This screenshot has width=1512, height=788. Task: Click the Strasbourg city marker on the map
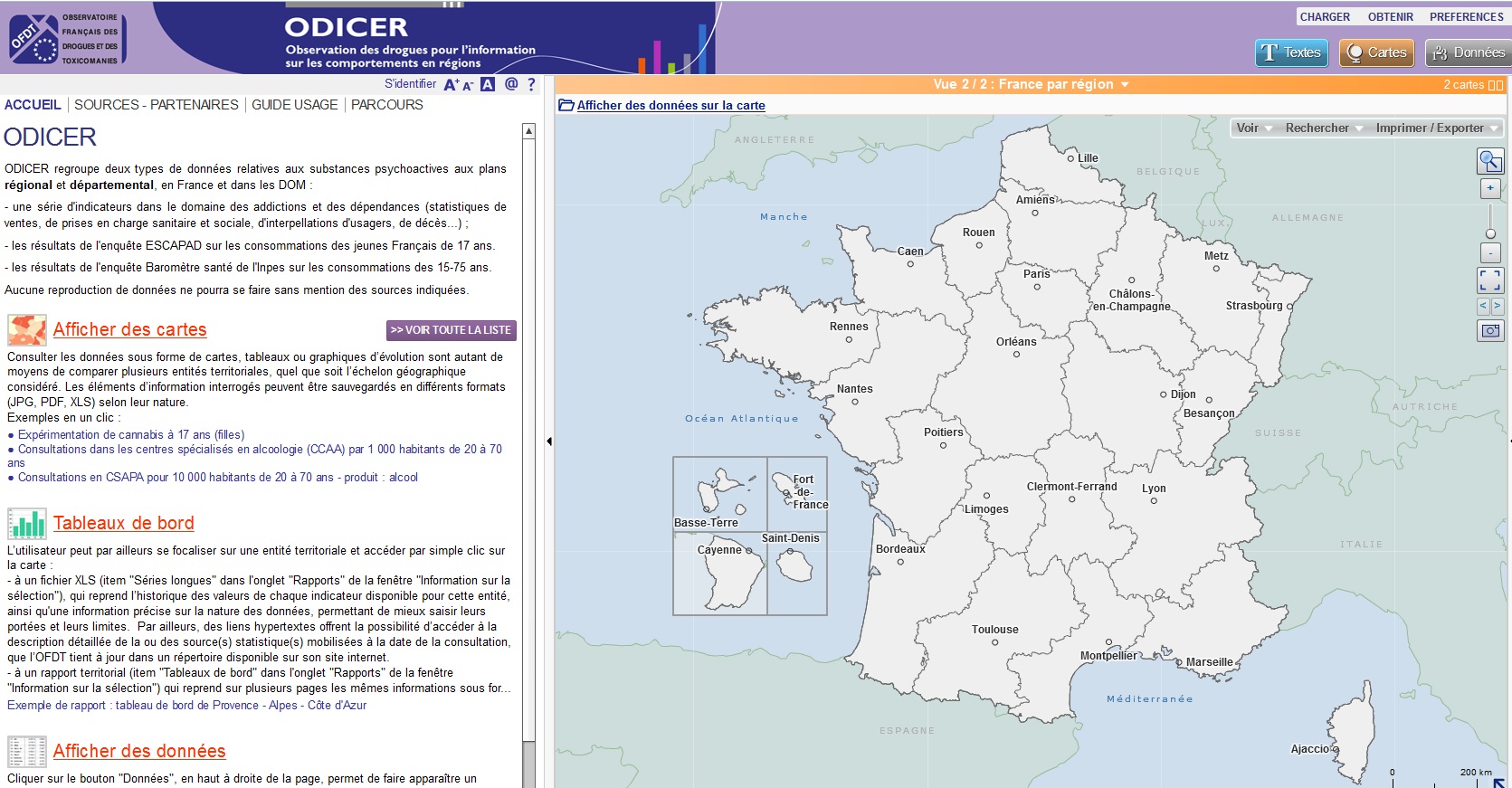[x=1289, y=307]
